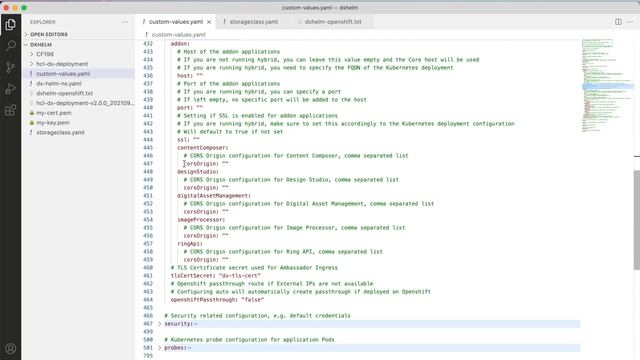Close the custom-values.yaml tab
The width and height of the screenshot is (640, 360).
coord(209,22)
